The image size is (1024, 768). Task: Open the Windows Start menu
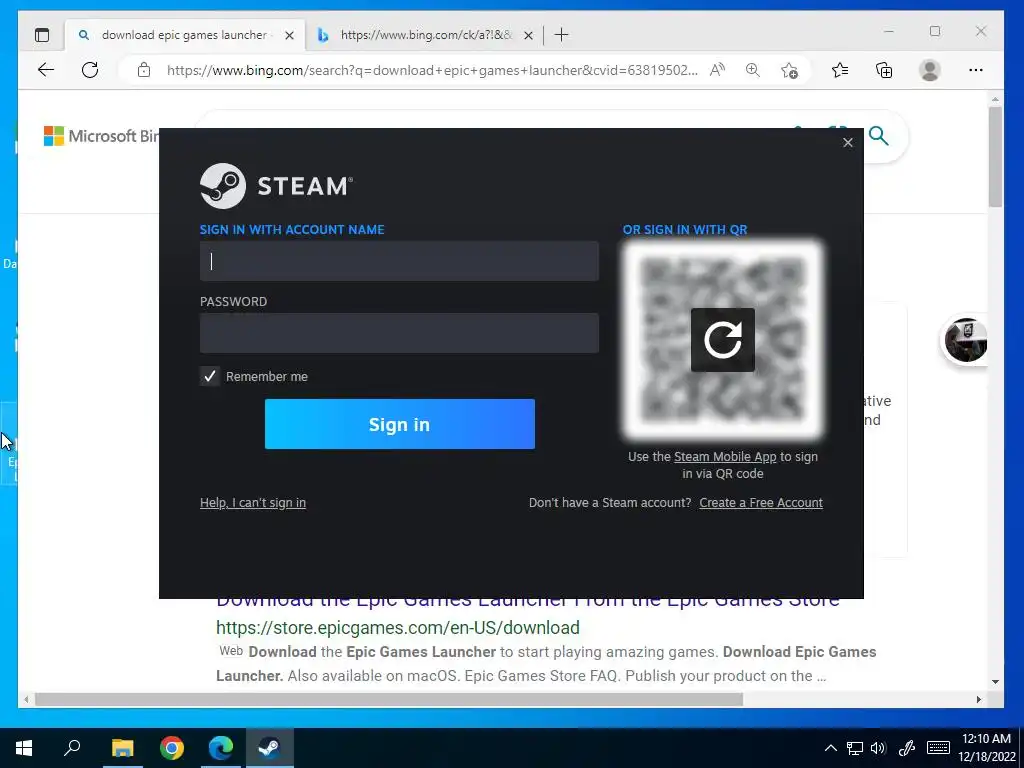coord(24,748)
